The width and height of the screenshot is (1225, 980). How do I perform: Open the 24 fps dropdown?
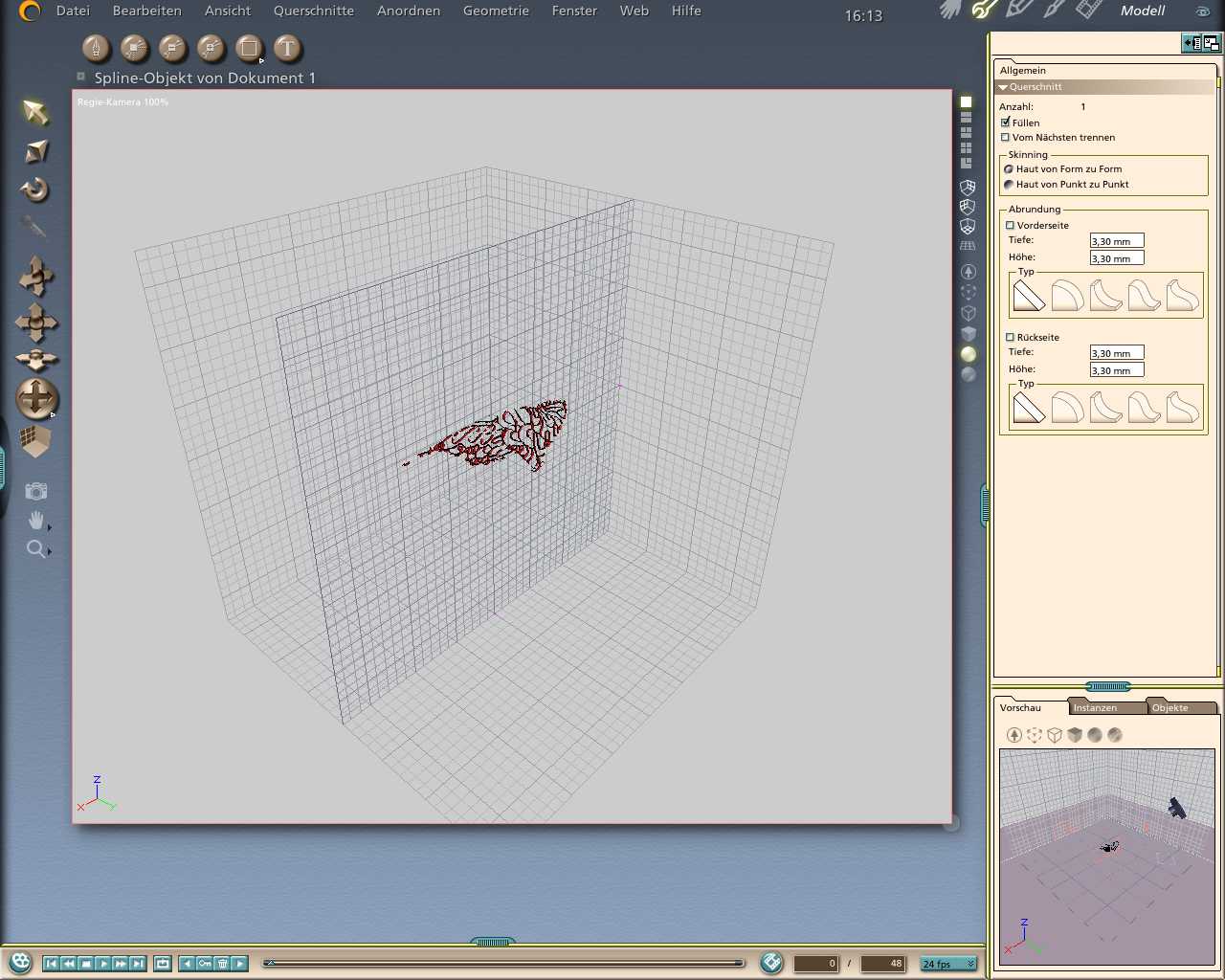948,964
